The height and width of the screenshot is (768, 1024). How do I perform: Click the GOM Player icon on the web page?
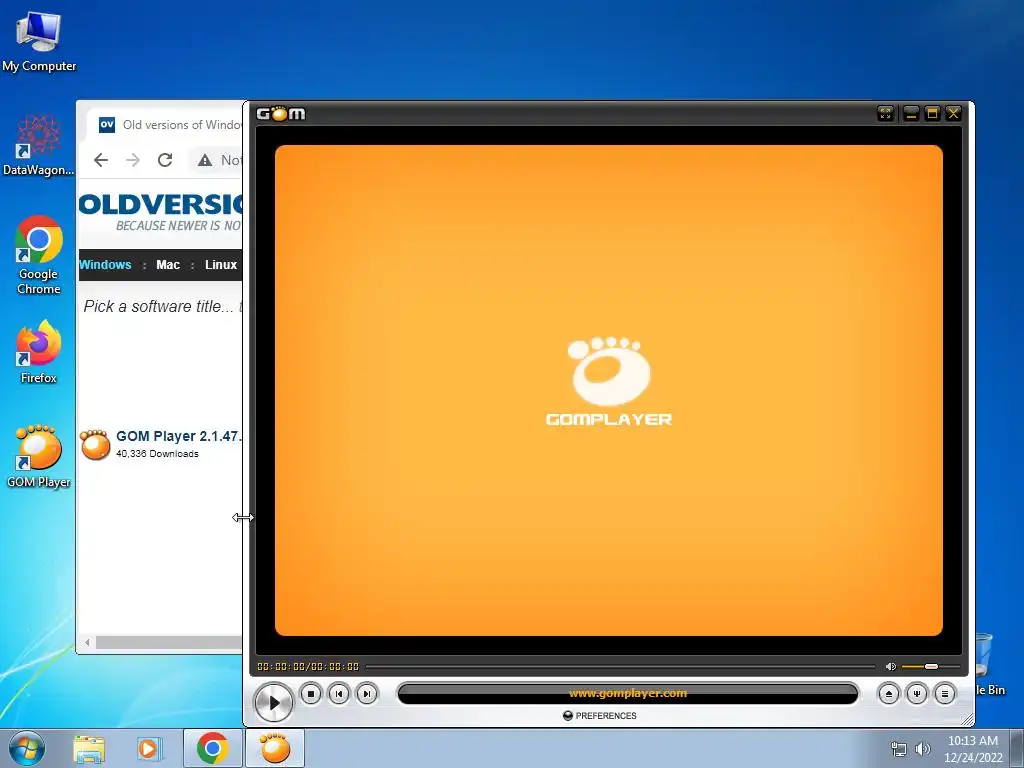(95, 444)
